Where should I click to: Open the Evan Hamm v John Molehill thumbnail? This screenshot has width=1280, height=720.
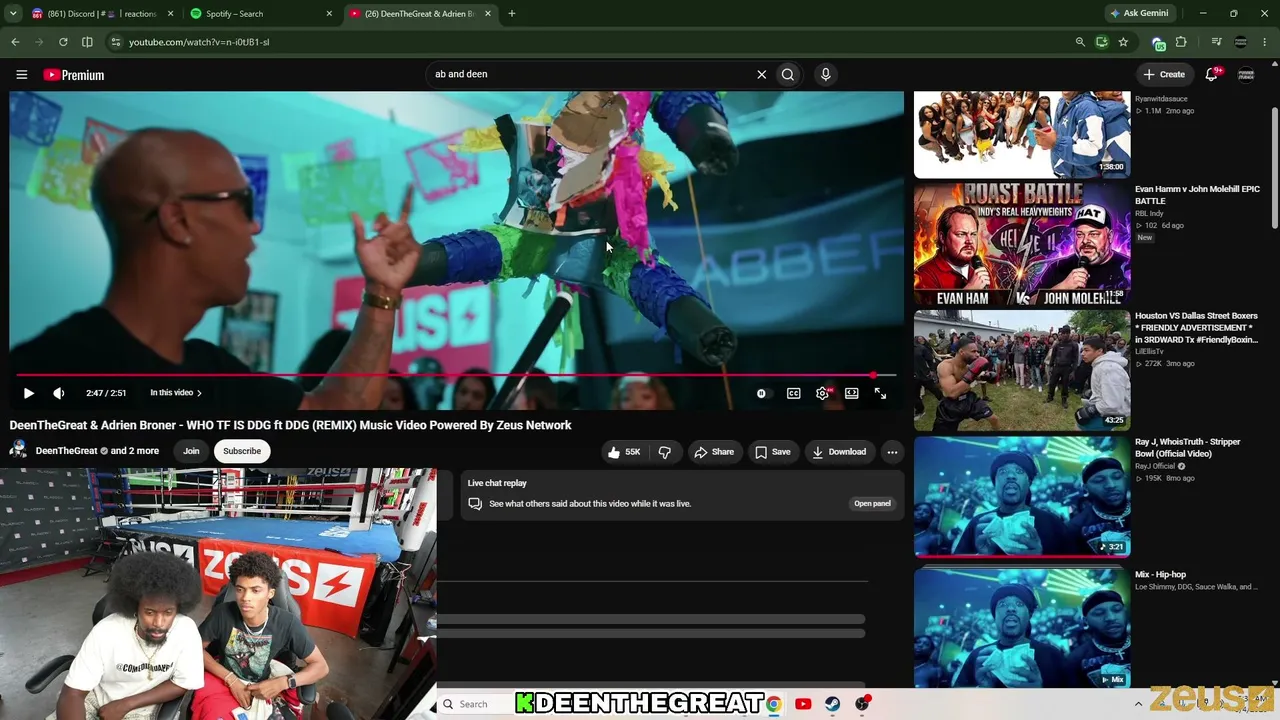point(1022,244)
